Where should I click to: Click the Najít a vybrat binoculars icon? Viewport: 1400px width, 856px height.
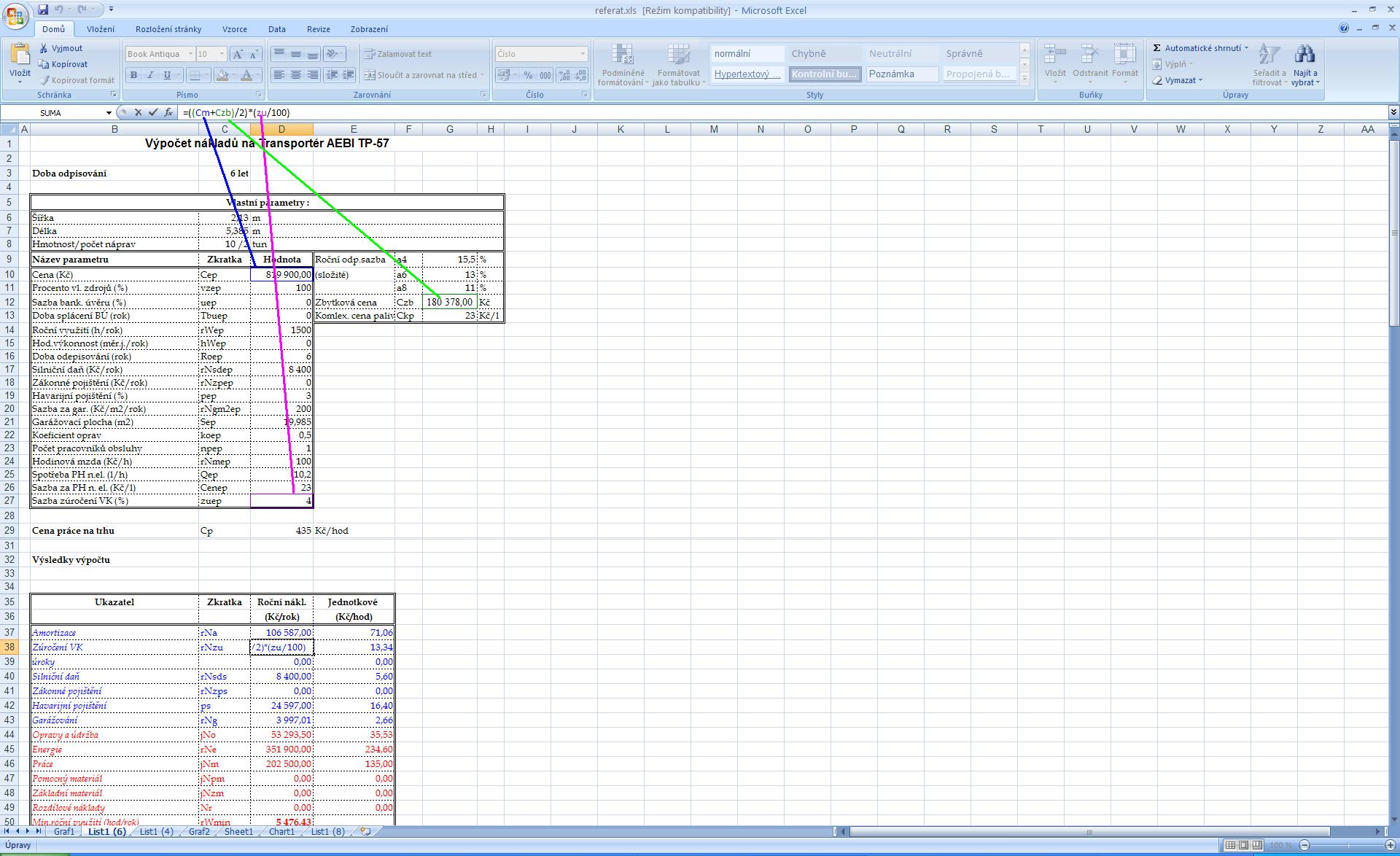(x=1304, y=55)
